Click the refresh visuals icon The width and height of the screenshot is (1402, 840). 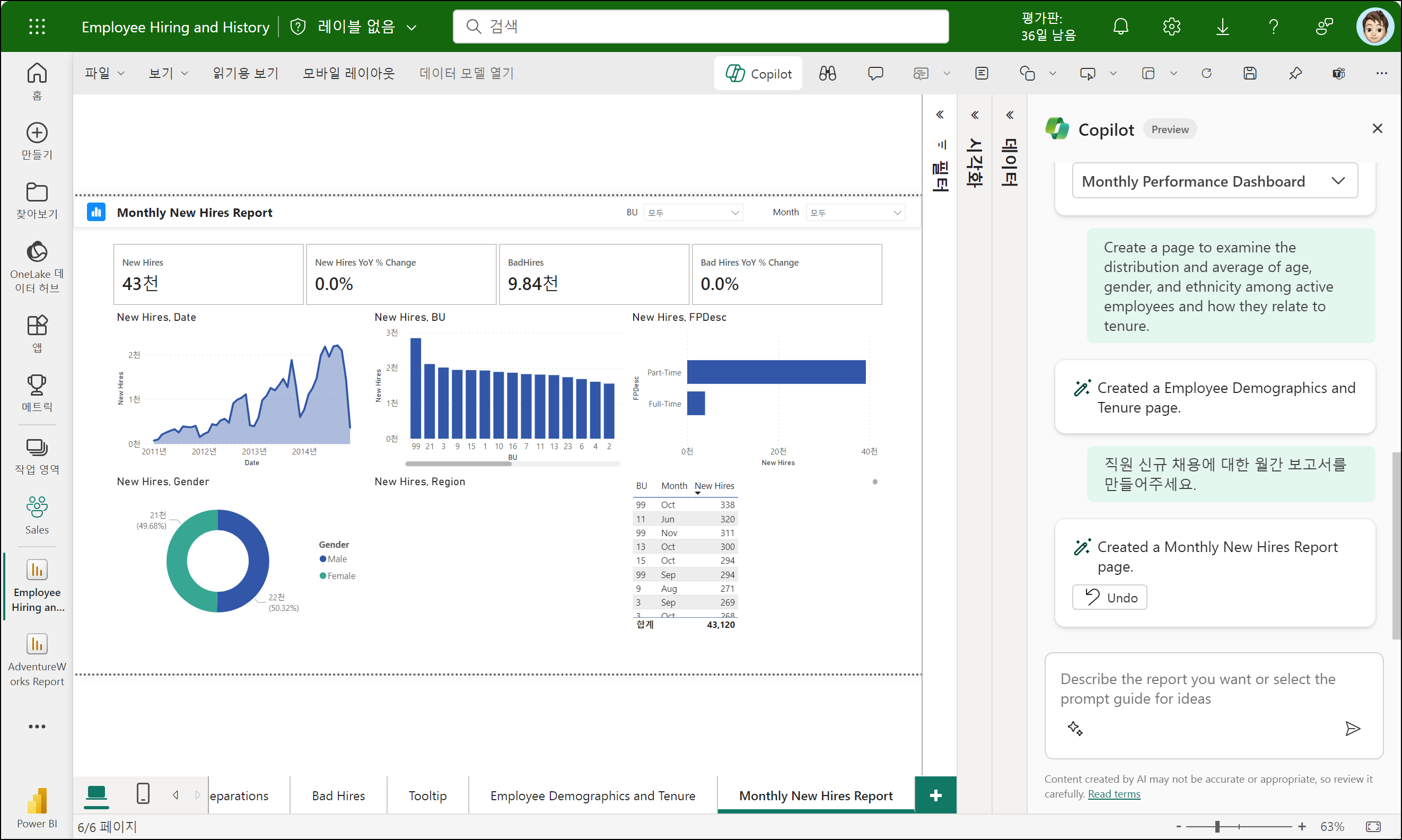[x=1206, y=74]
